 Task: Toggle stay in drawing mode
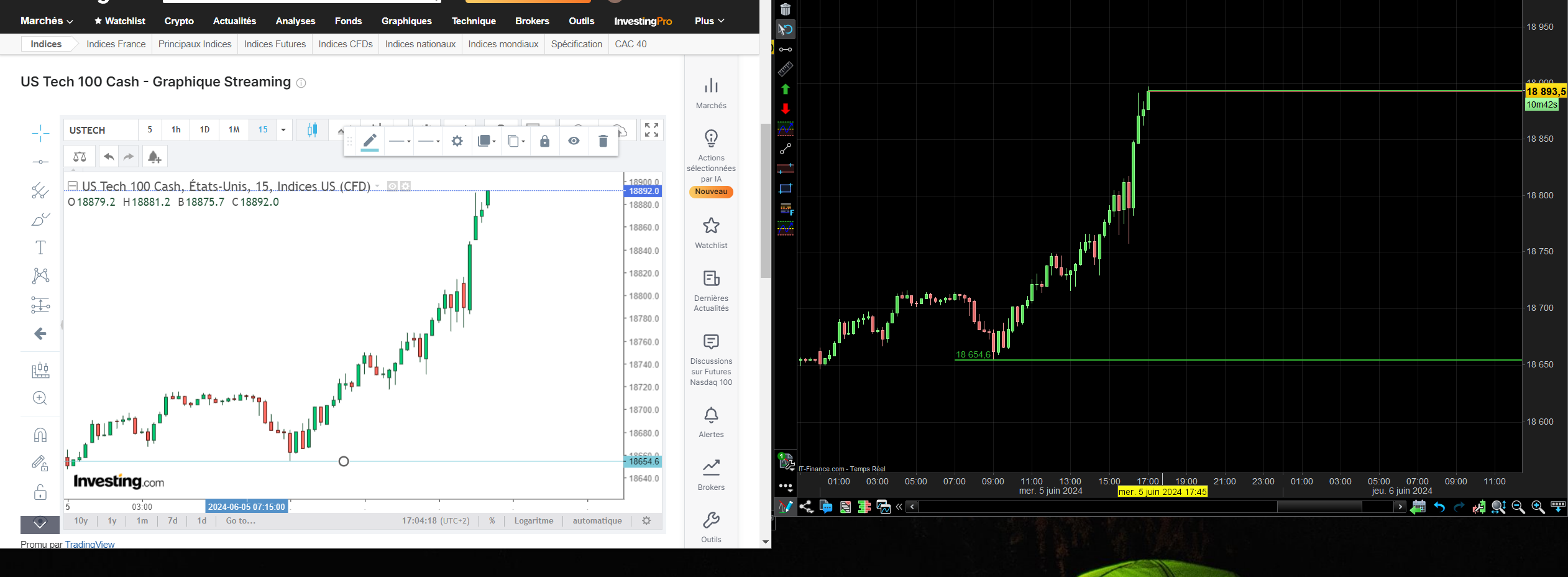[40, 463]
